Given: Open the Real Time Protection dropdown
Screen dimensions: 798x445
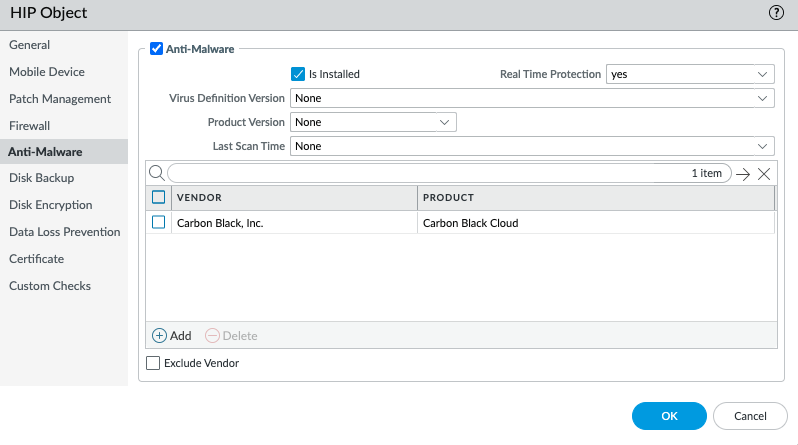Looking at the screenshot, I should pos(690,74).
